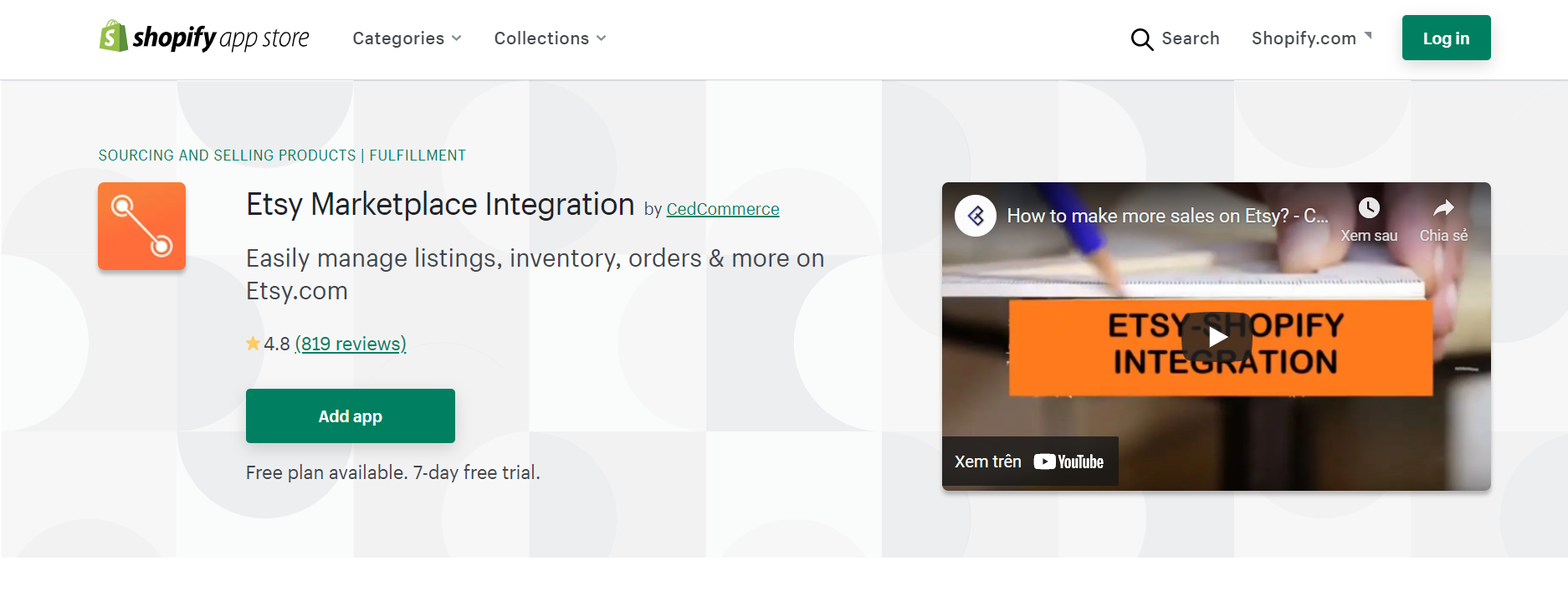The width and height of the screenshot is (1568, 612).
Task: Click the small arrow beside Shopify.com
Action: coord(1368,35)
